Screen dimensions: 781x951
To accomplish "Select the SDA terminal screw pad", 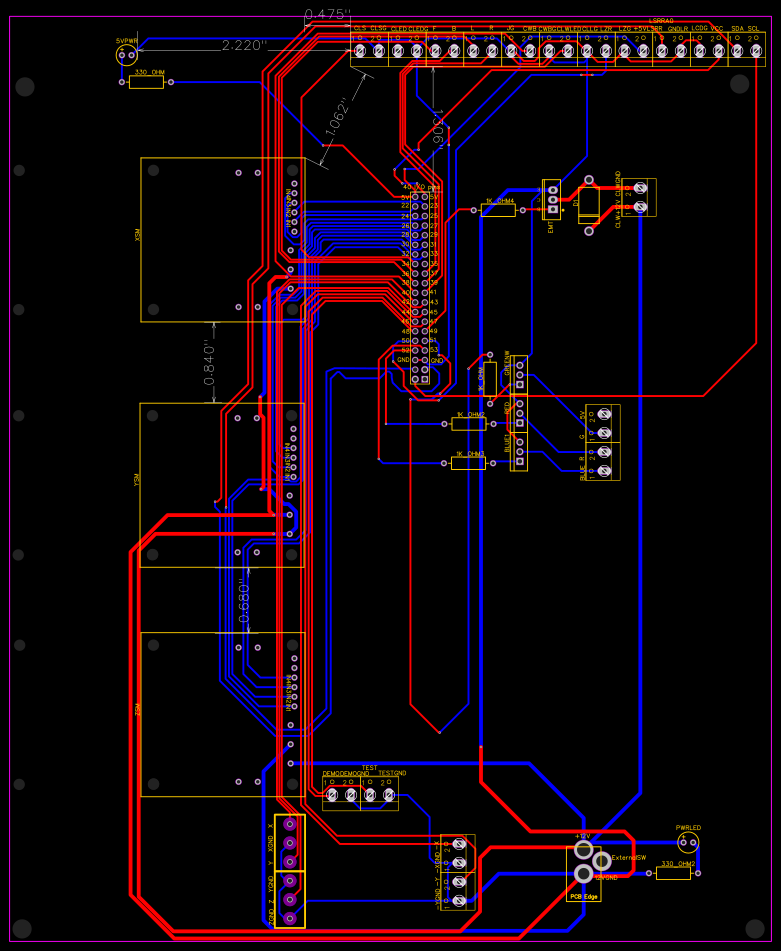I will 737,51.
